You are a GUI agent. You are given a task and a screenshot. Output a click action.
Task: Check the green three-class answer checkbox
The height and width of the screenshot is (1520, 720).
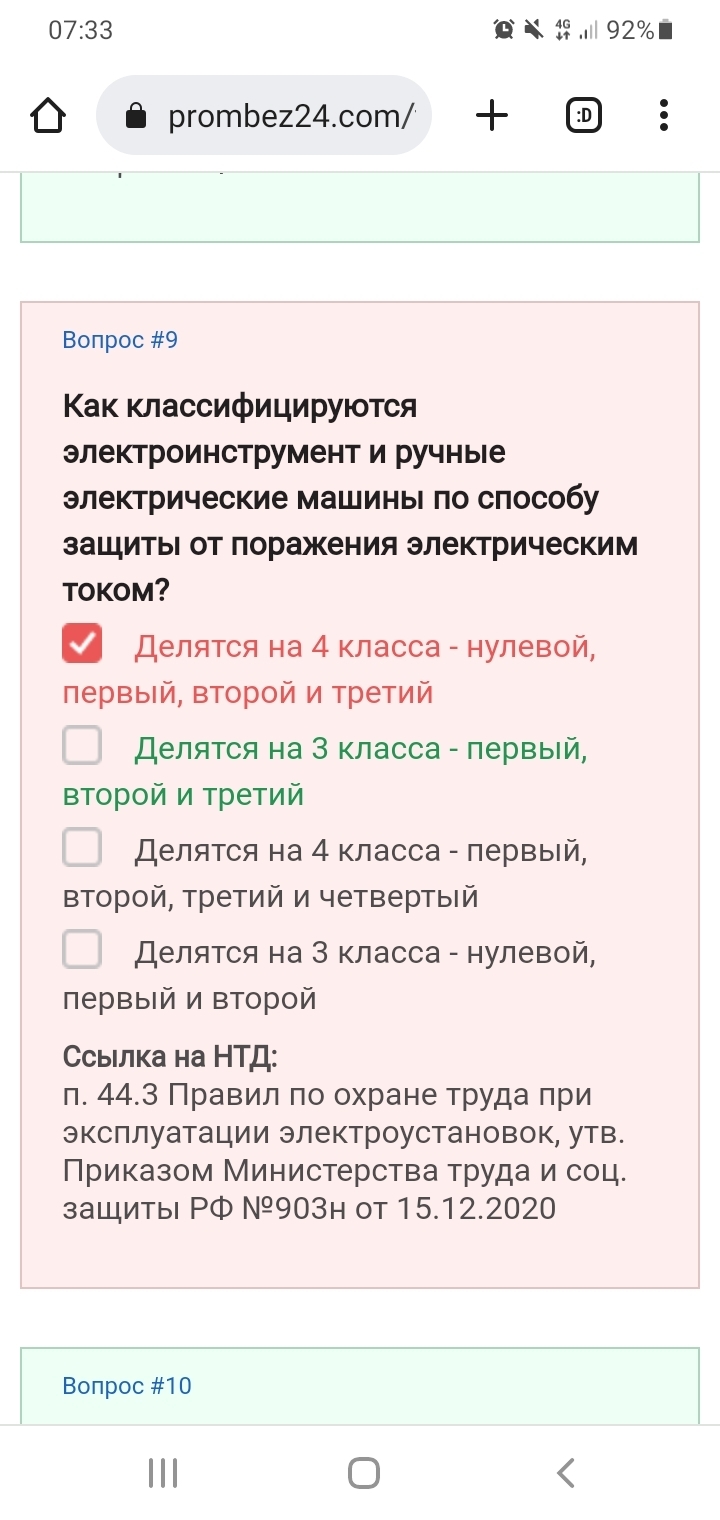tap(82, 745)
